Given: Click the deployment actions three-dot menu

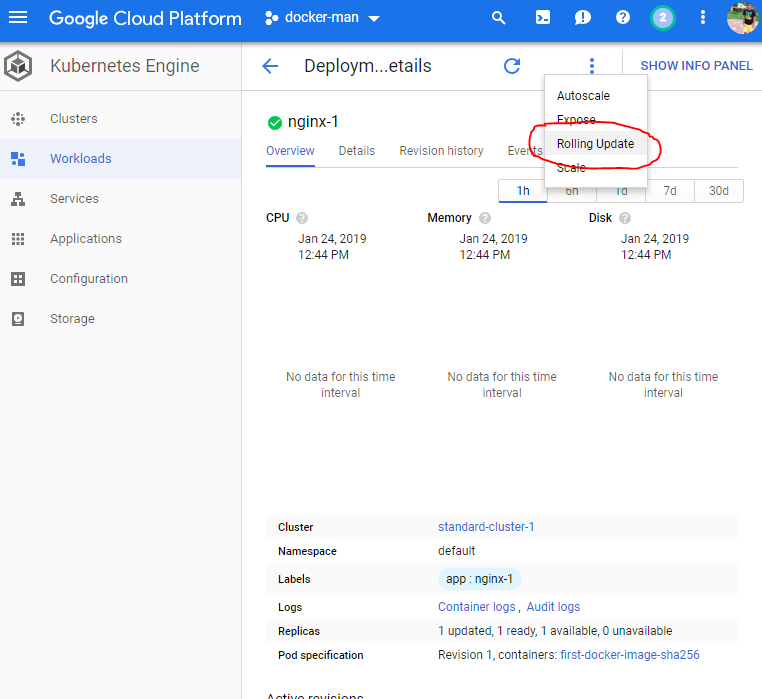Looking at the screenshot, I should click(591, 66).
